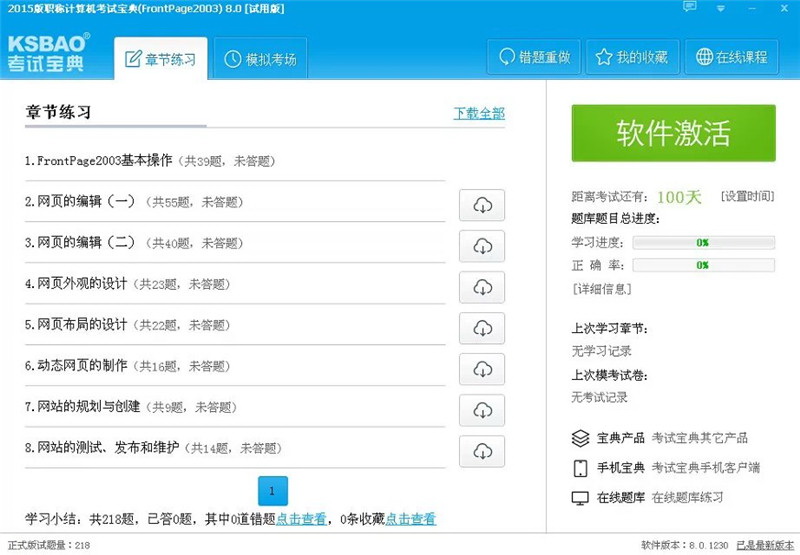Screen dimensions: 800x555
Task: Open chapter 7. 网站的规划与创建
Action: pyautogui.click(x=131, y=407)
